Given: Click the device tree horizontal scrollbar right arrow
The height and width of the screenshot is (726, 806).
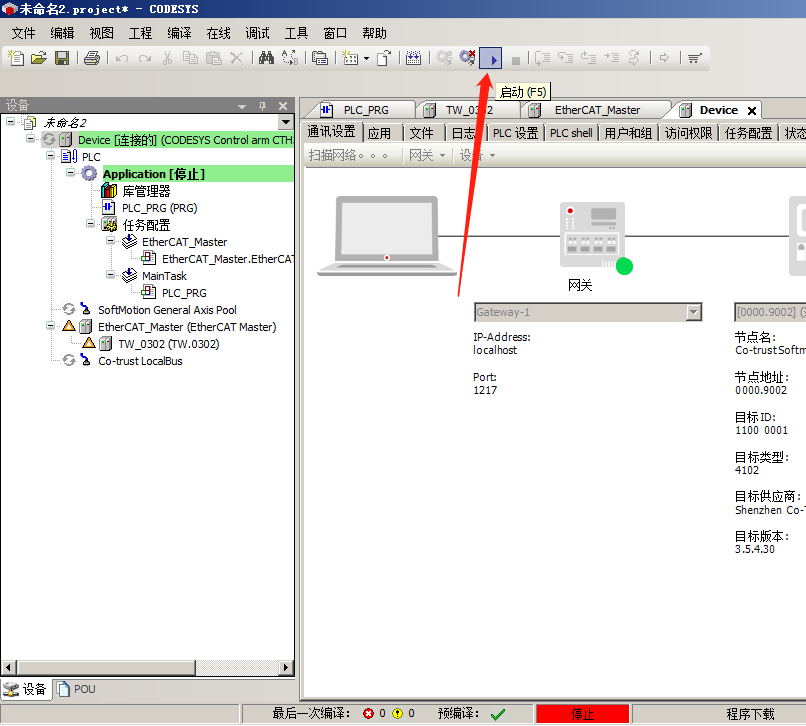Looking at the screenshot, I should point(286,667).
